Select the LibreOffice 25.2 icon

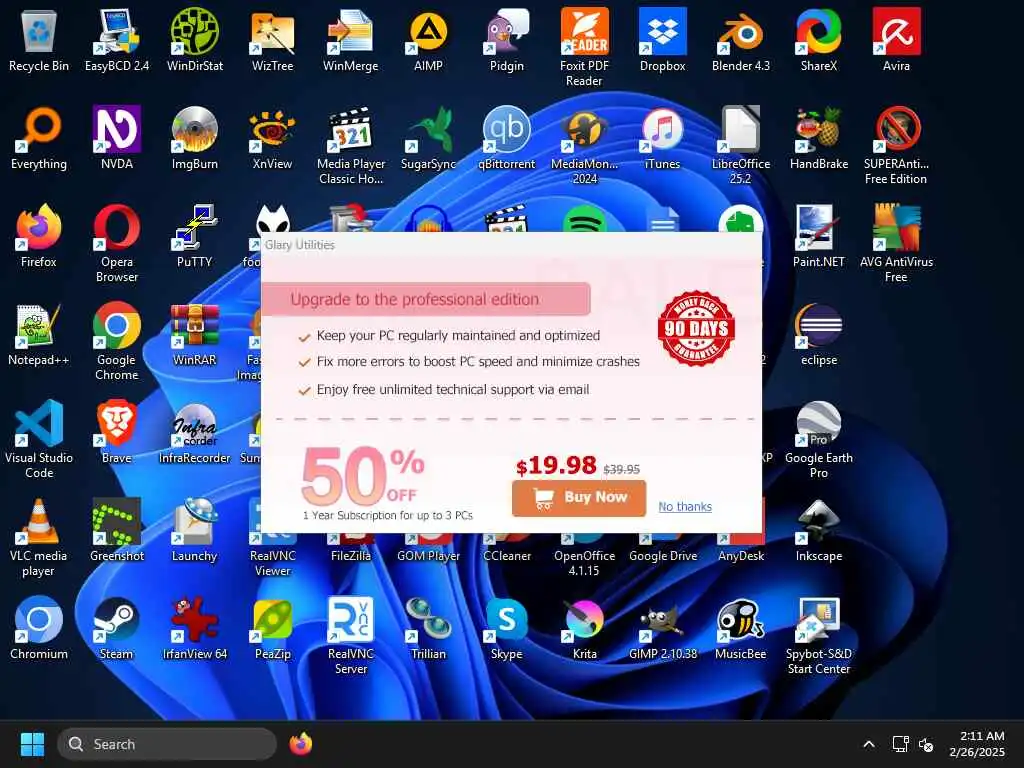point(741,145)
